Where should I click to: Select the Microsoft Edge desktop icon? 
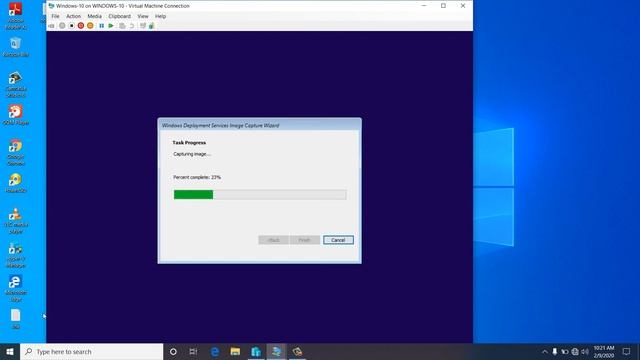pyautogui.click(x=16, y=289)
